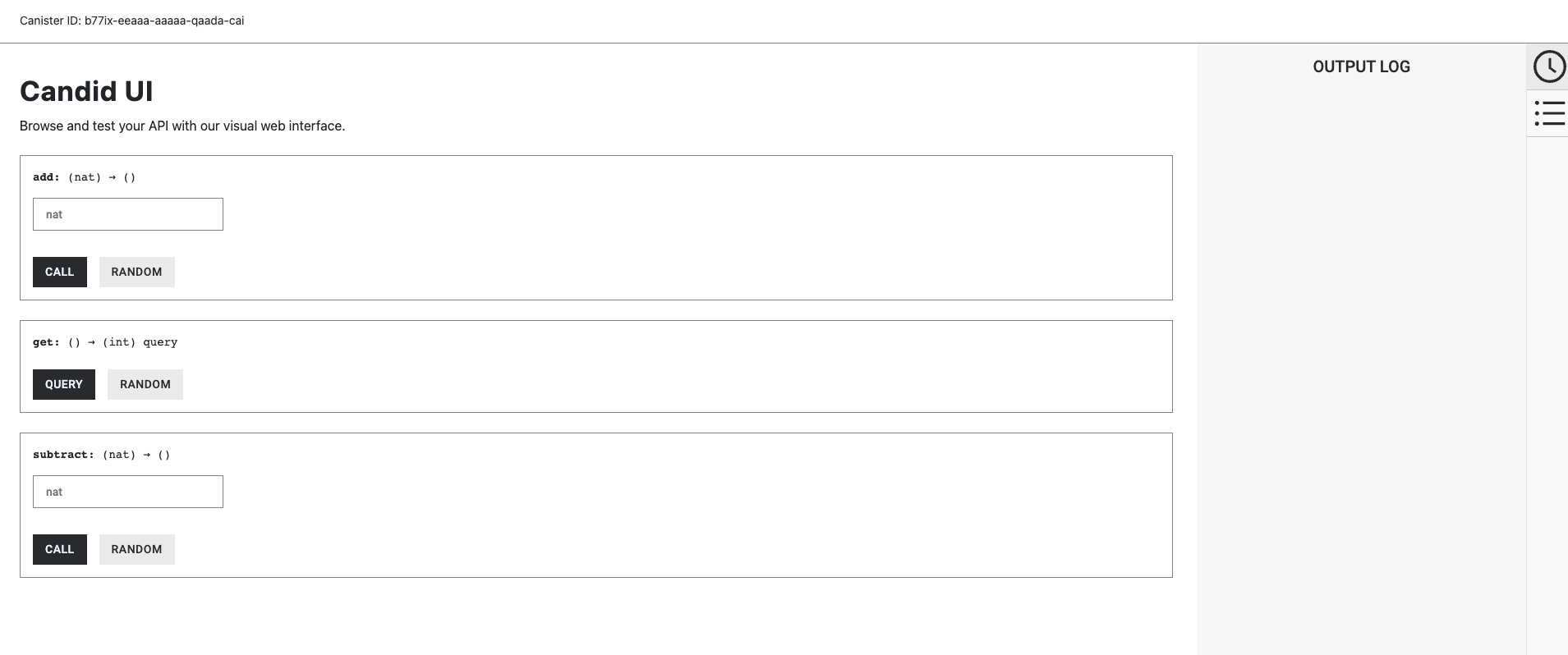The image size is (1568, 655).
Task: Click the CALL button for add method
Action: point(59,272)
